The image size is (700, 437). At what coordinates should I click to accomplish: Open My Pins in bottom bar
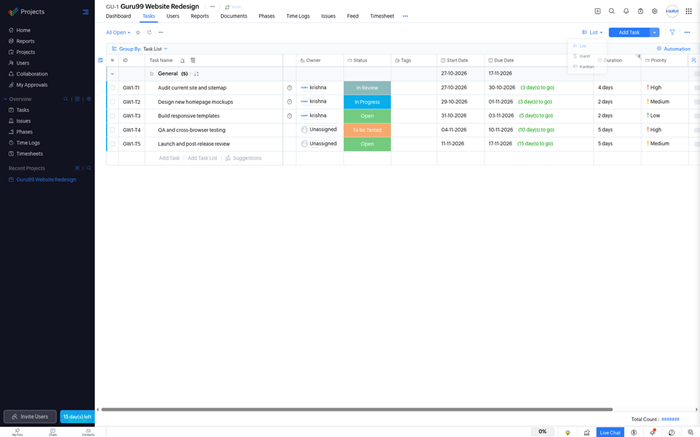pyautogui.click(x=17, y=432)
